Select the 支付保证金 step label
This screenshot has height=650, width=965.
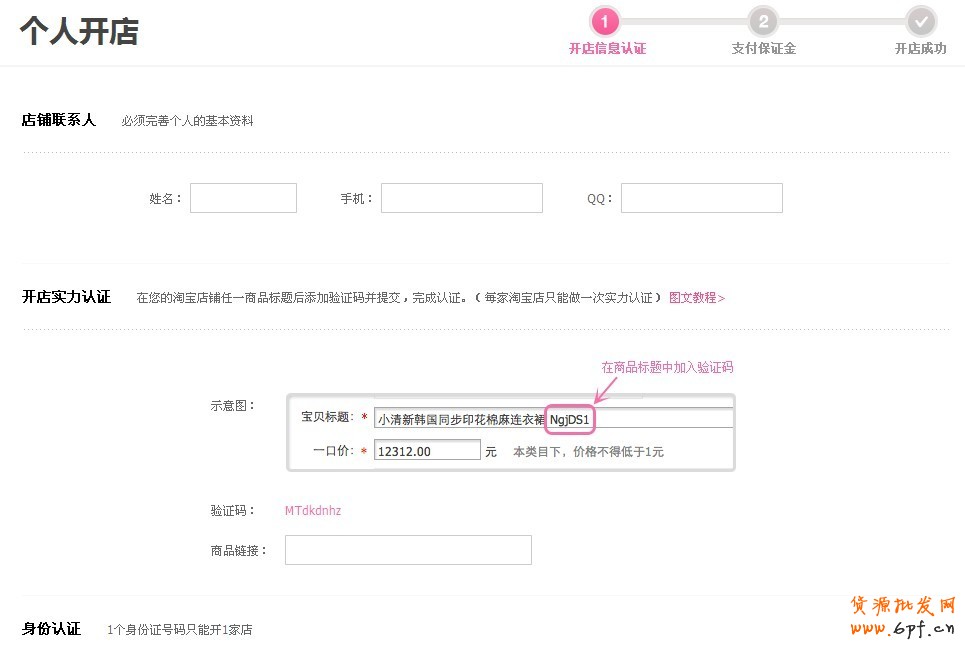(x=763, y=48)
